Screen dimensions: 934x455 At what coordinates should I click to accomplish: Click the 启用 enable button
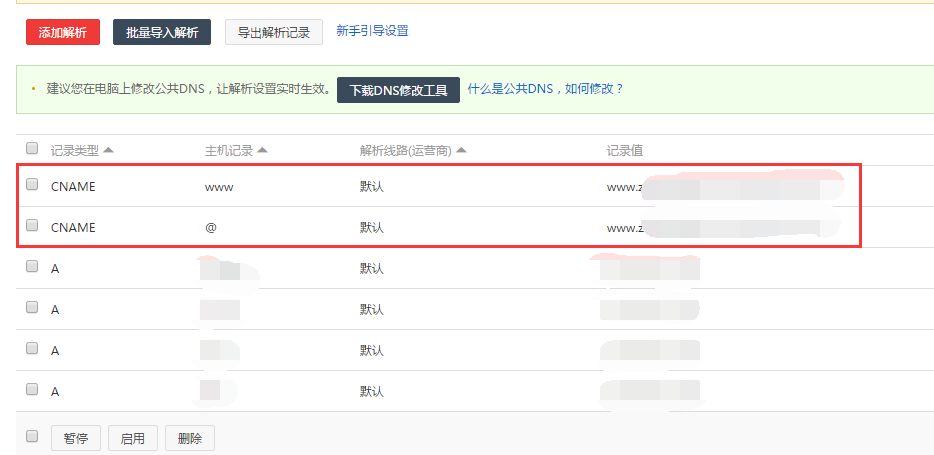pos(133,438)
